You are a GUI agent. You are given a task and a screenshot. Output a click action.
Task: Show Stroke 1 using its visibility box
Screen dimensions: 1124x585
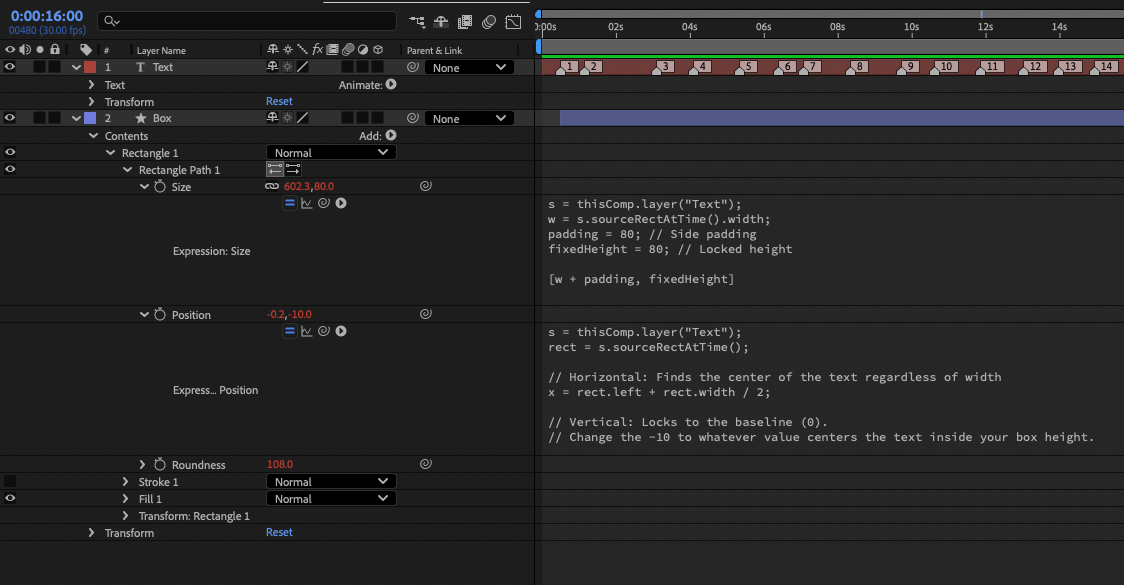click(10, 482)
